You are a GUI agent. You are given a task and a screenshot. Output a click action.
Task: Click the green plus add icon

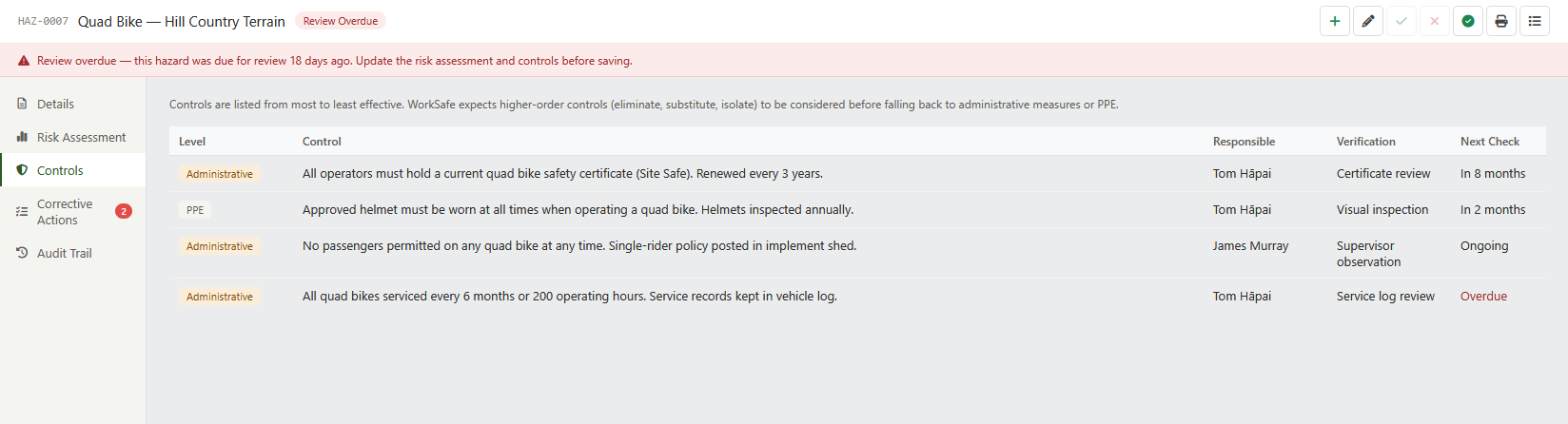[x=1335, y=21]
